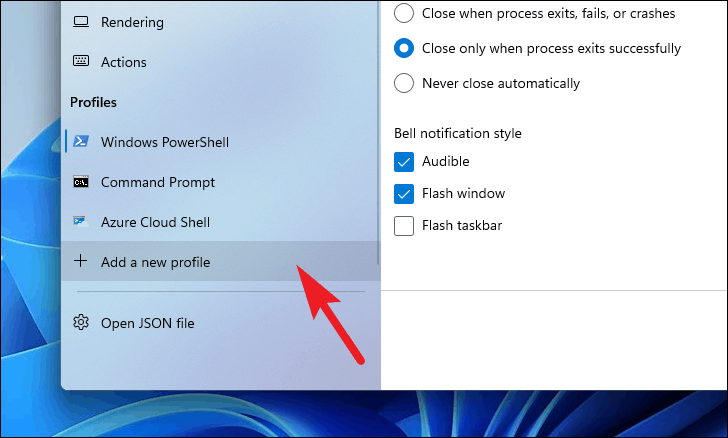Open the Azure Cloud Shell profile label
The image size is (728, 438).
(156, 222)
